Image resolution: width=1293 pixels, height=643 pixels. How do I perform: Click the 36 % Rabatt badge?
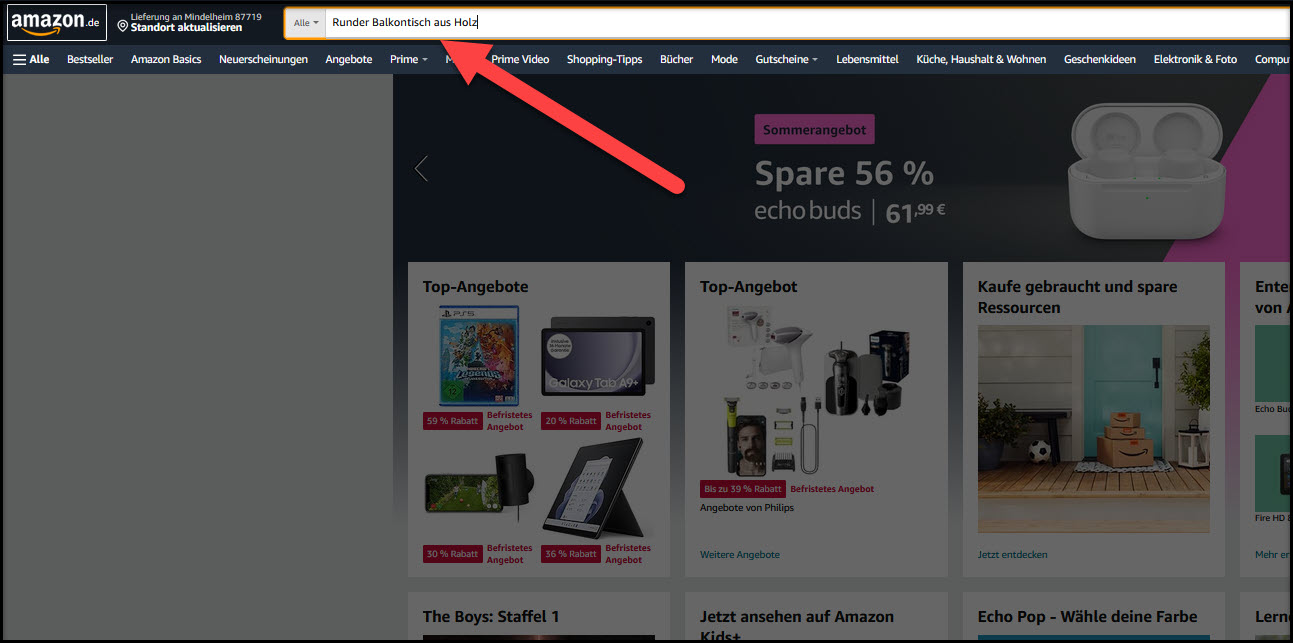[x=570, y=554]
